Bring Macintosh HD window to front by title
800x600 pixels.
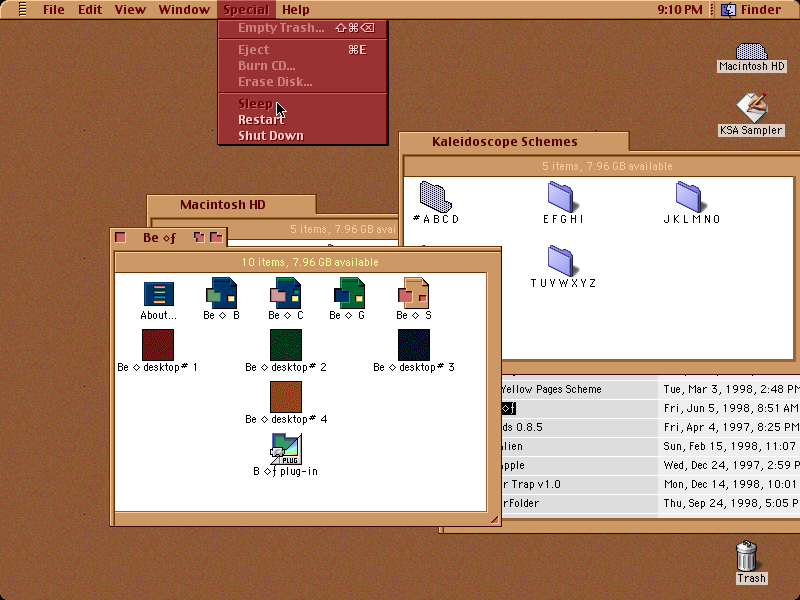click(222, 205)
